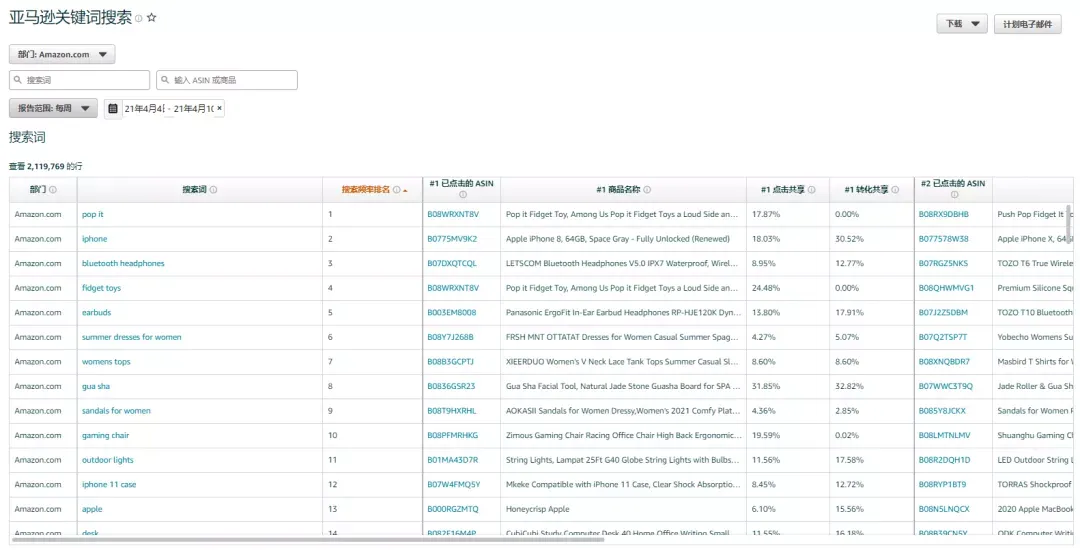1080x550 pixels.
Task: Open the calendar date picker icon
Action: pos(113,108)
